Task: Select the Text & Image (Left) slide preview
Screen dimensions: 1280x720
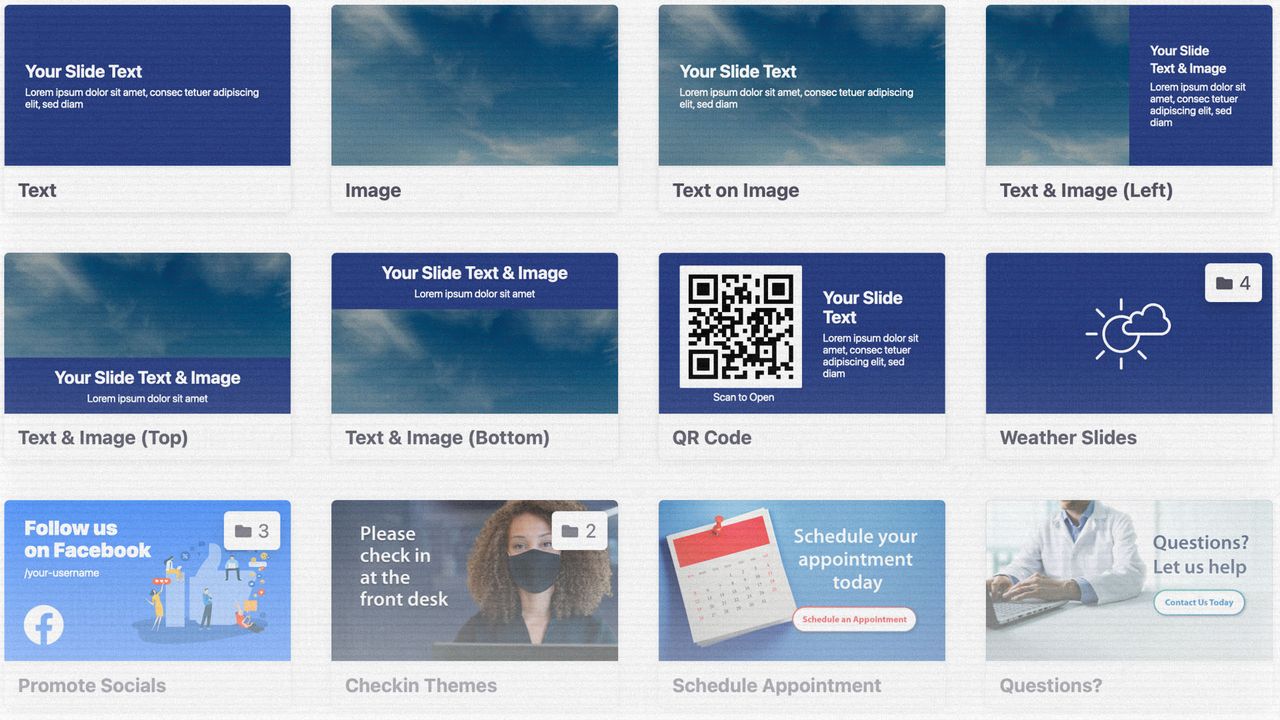Action: tap(1129, 85)
